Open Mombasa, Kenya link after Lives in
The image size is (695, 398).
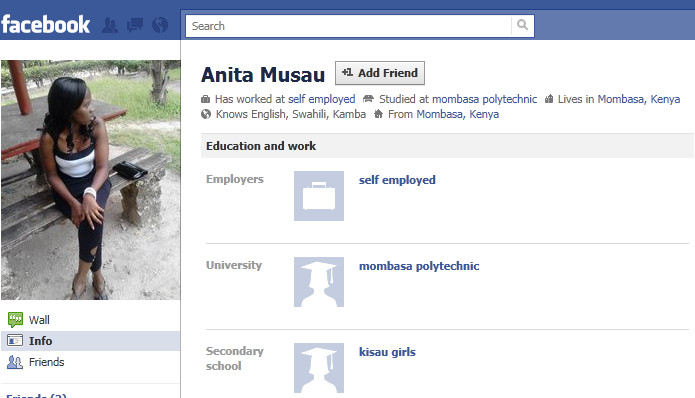[x=639, y=99]
